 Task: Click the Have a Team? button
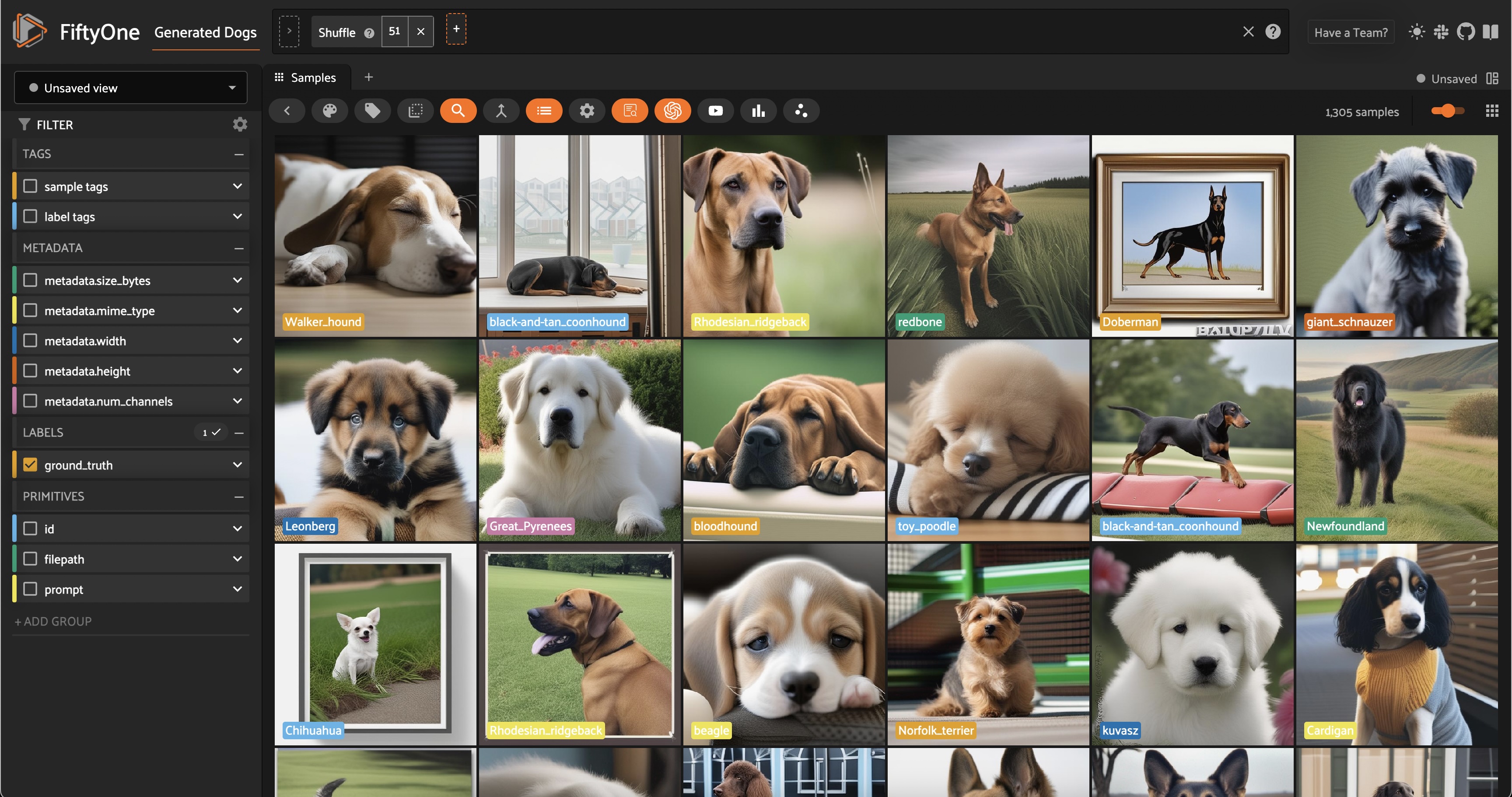[x=1351, y=32]
